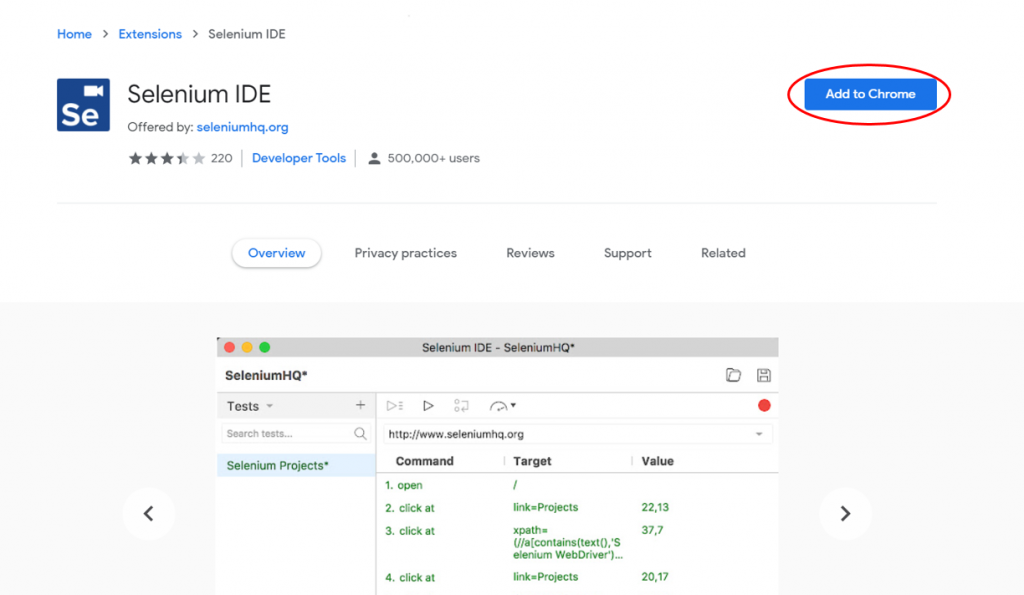Click the yellow minimize dot in screenshot
1024x595 pixels.
click(247, 347)
